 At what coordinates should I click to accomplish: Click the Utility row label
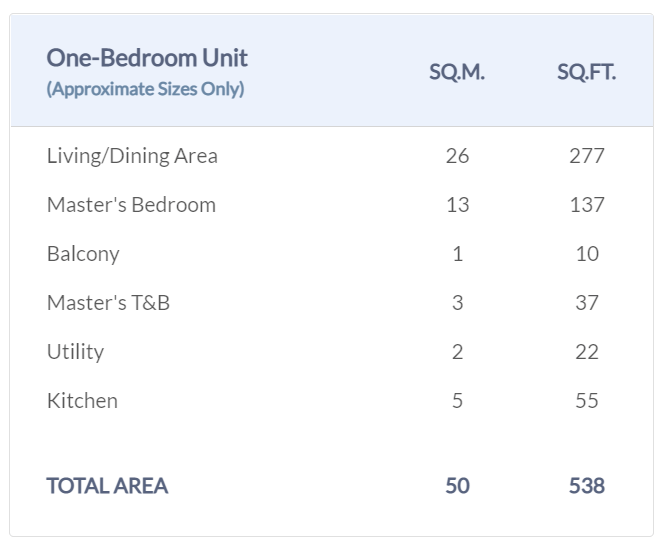point(75,352)
